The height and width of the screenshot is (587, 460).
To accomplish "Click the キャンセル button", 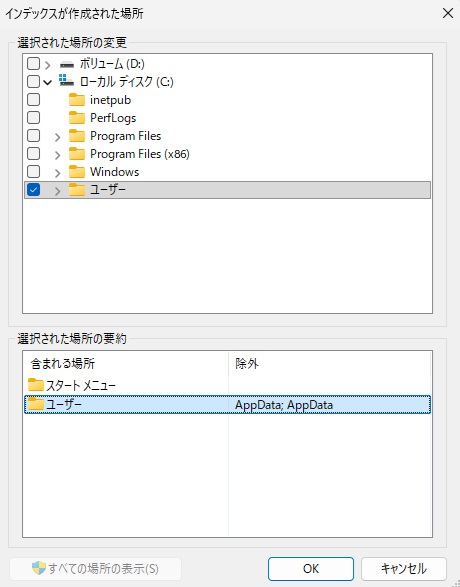I will pyautogui.click(x=404, y=569).
